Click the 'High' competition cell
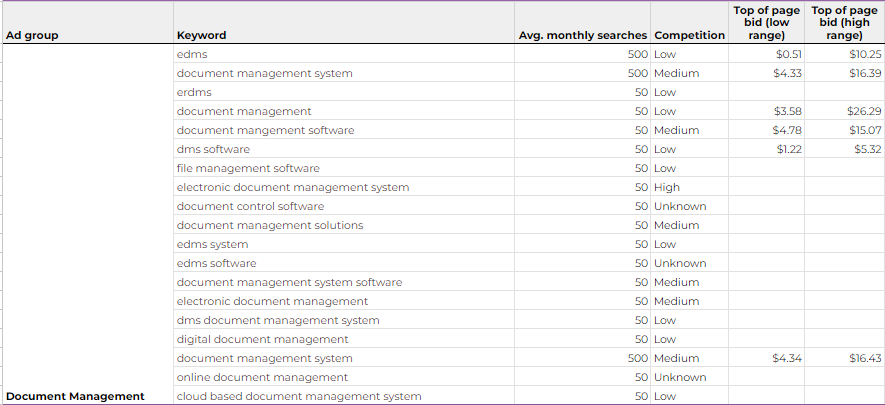 [x=667, y=187]
